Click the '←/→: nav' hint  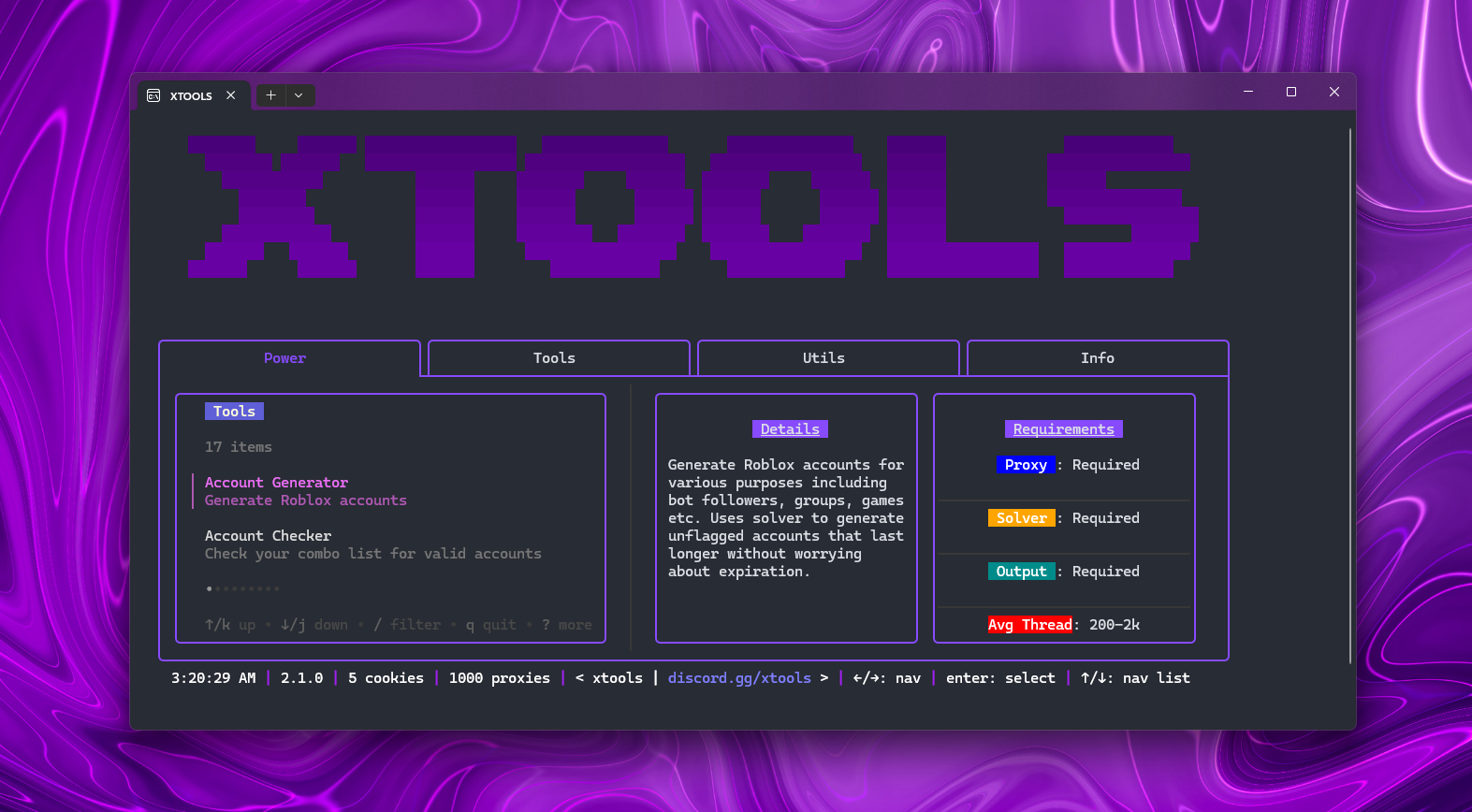click(x=886, y=678)
